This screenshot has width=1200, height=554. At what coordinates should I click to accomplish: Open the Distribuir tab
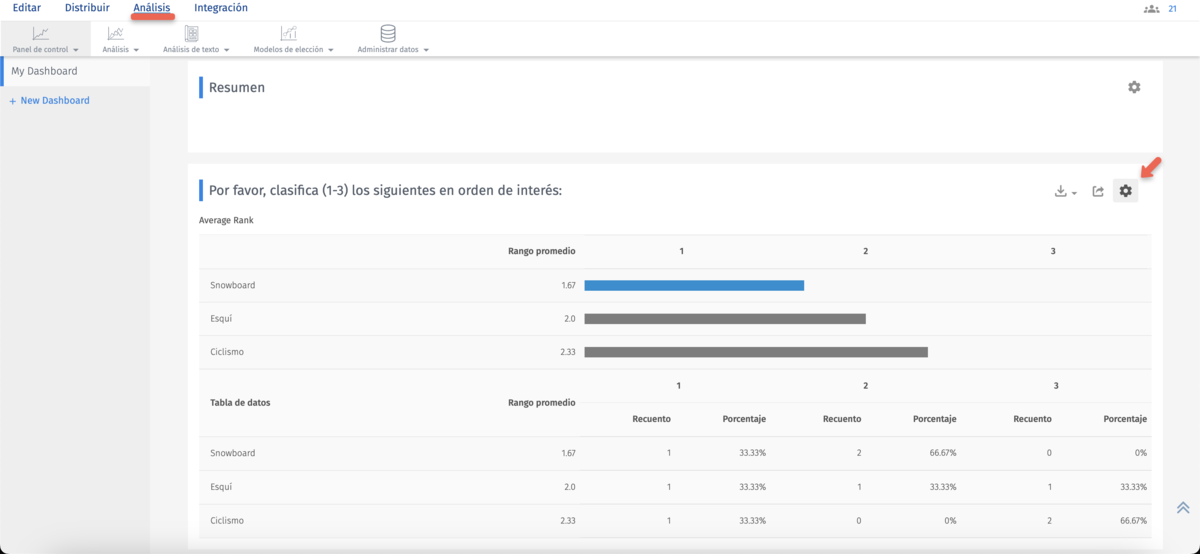click(87, 8)
